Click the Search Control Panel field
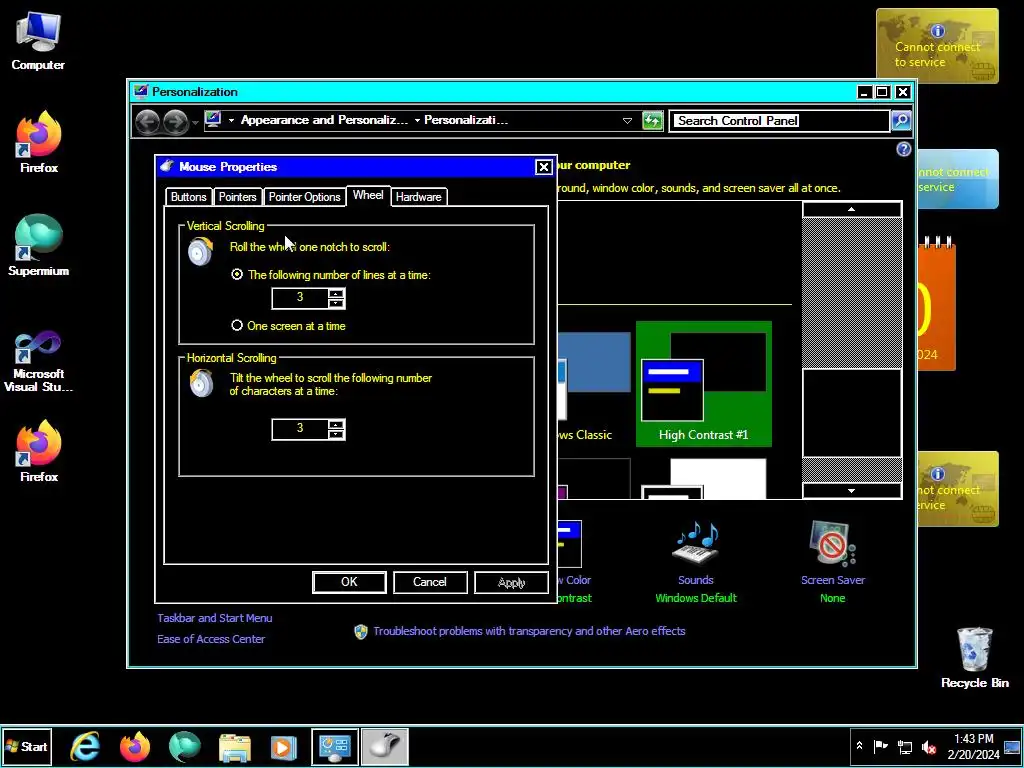 click(780, 121)
